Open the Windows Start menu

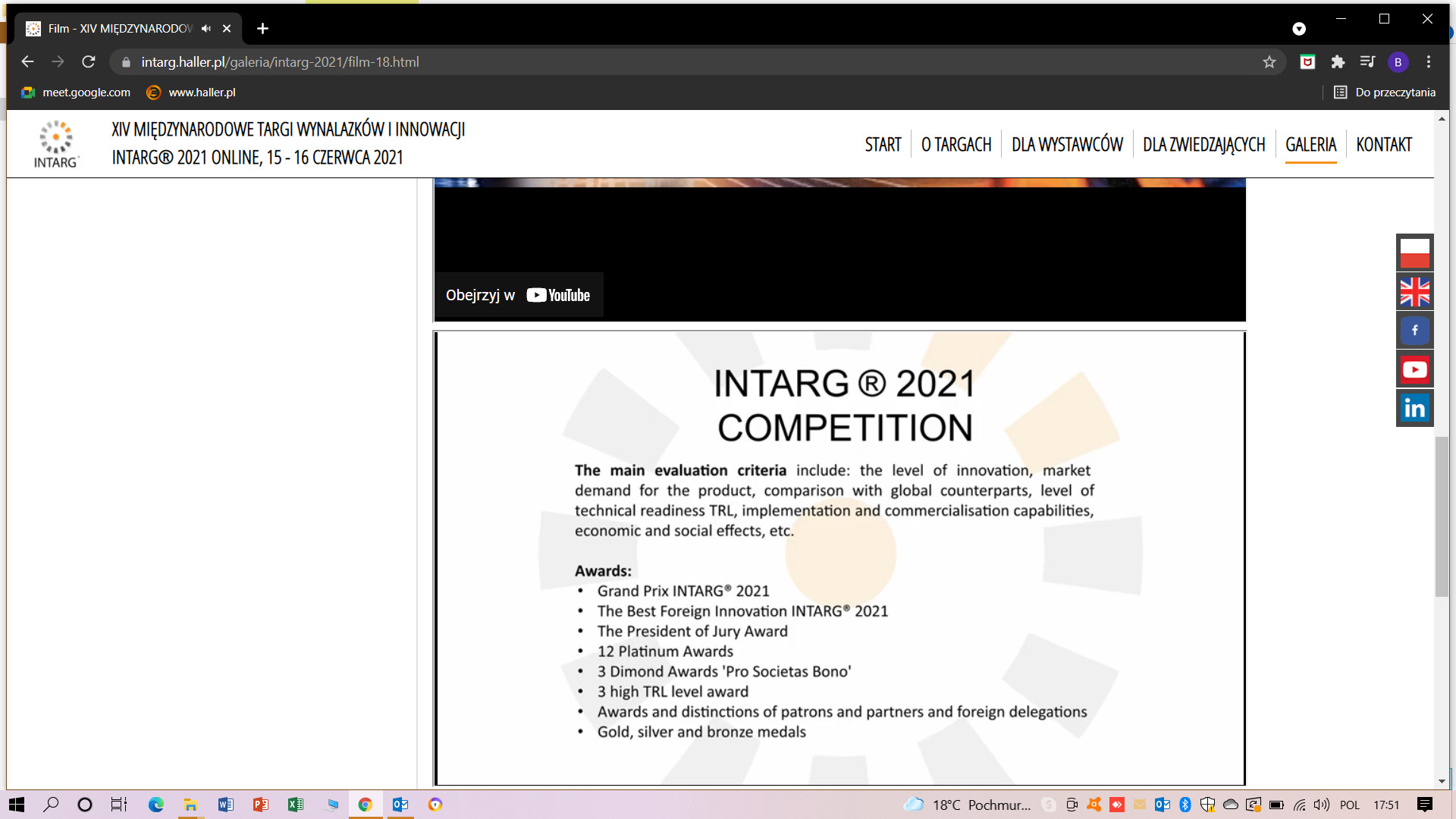[x=17, y=805]
